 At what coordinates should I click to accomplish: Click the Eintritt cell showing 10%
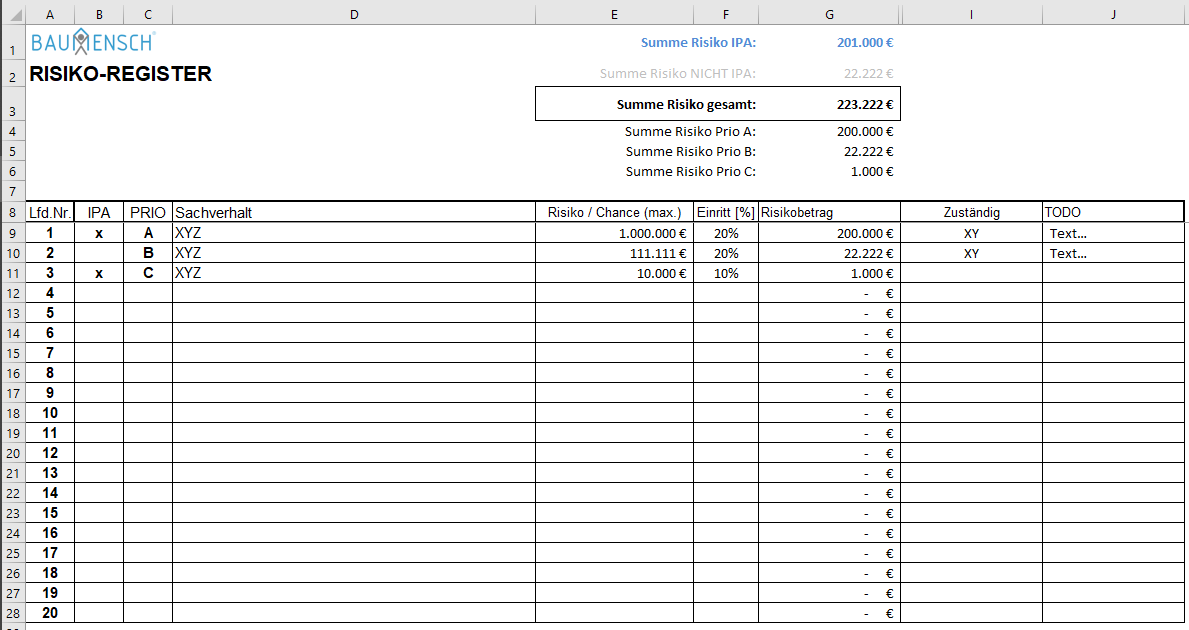pos(726,273)
